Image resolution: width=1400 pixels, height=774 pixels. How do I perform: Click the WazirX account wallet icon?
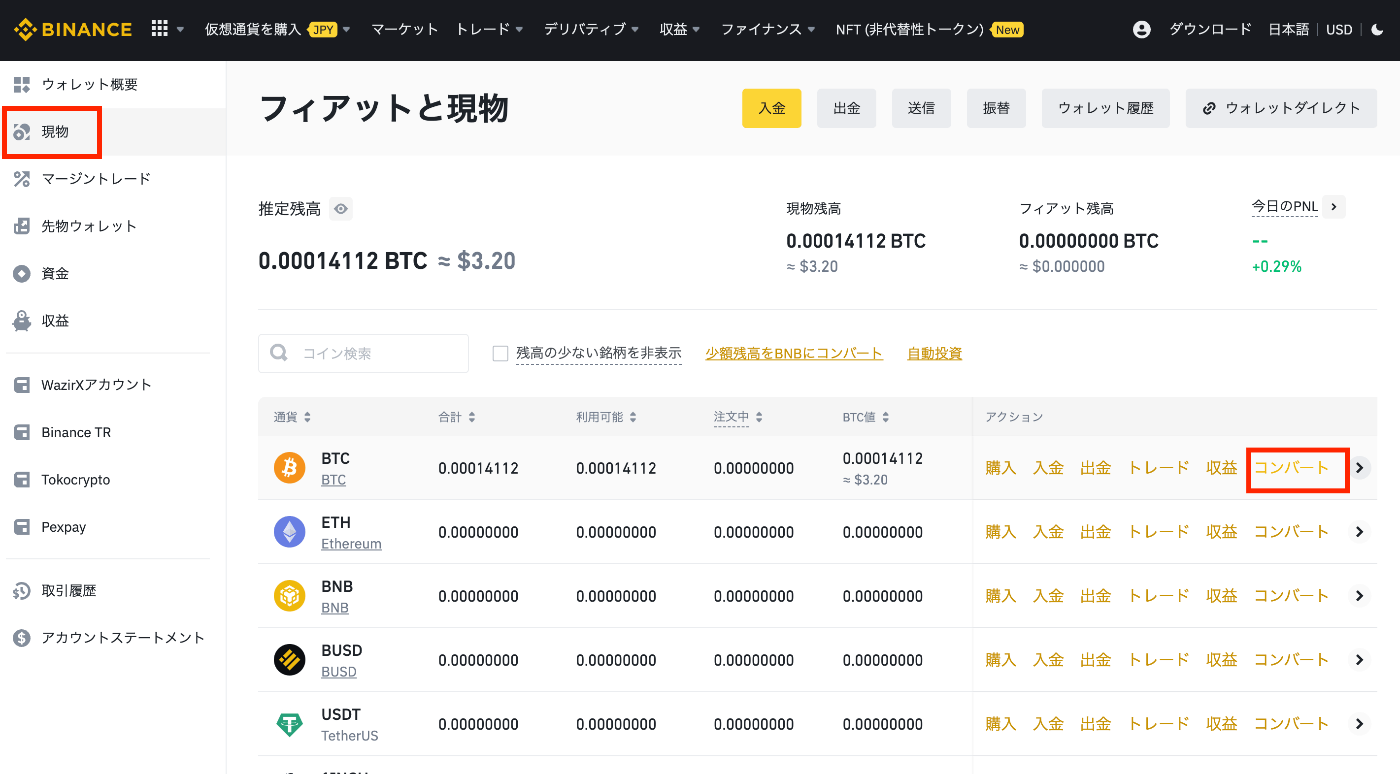tap(22, 385)
